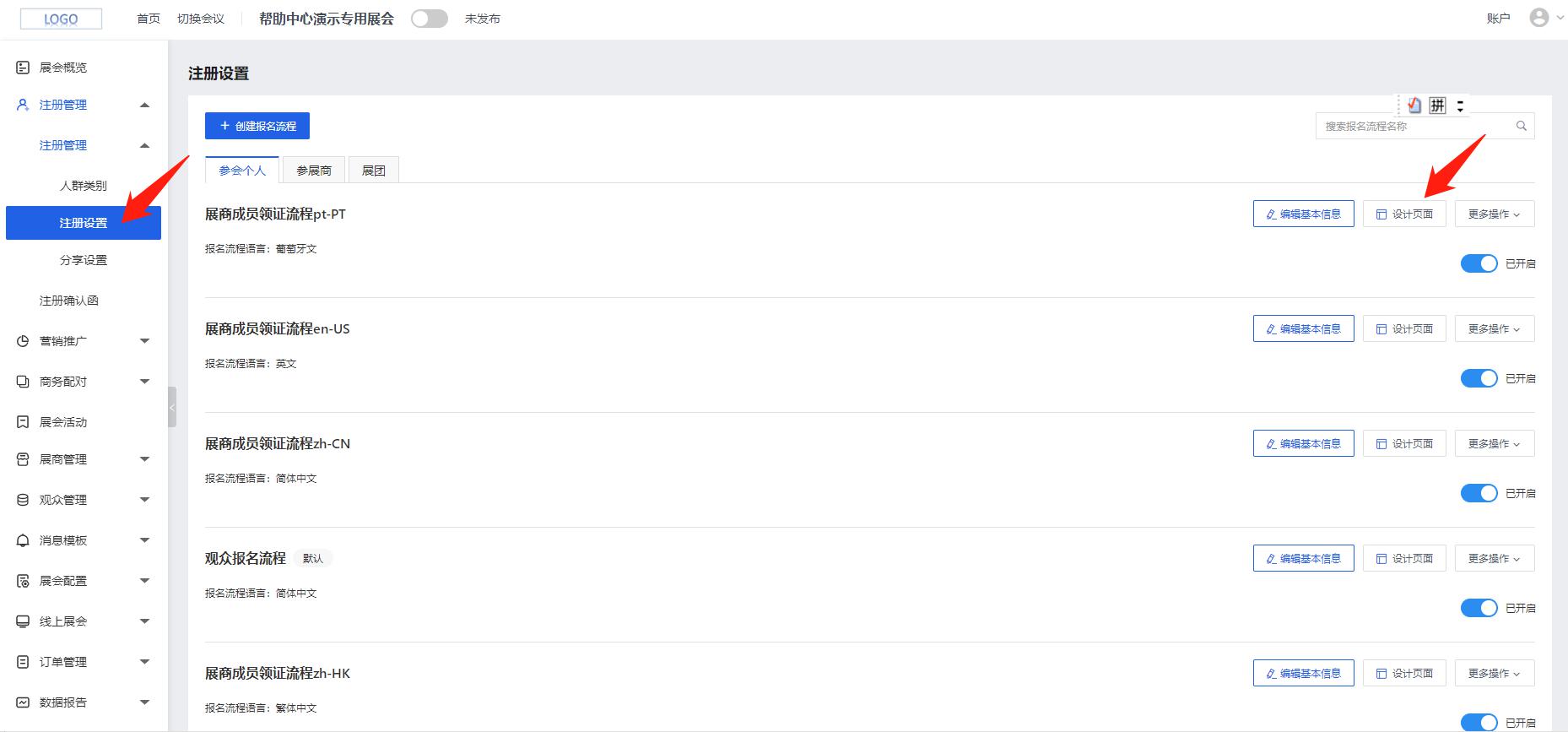
Task: Turn off the 观众报名流程 enabled switch
Action: 1479,608
